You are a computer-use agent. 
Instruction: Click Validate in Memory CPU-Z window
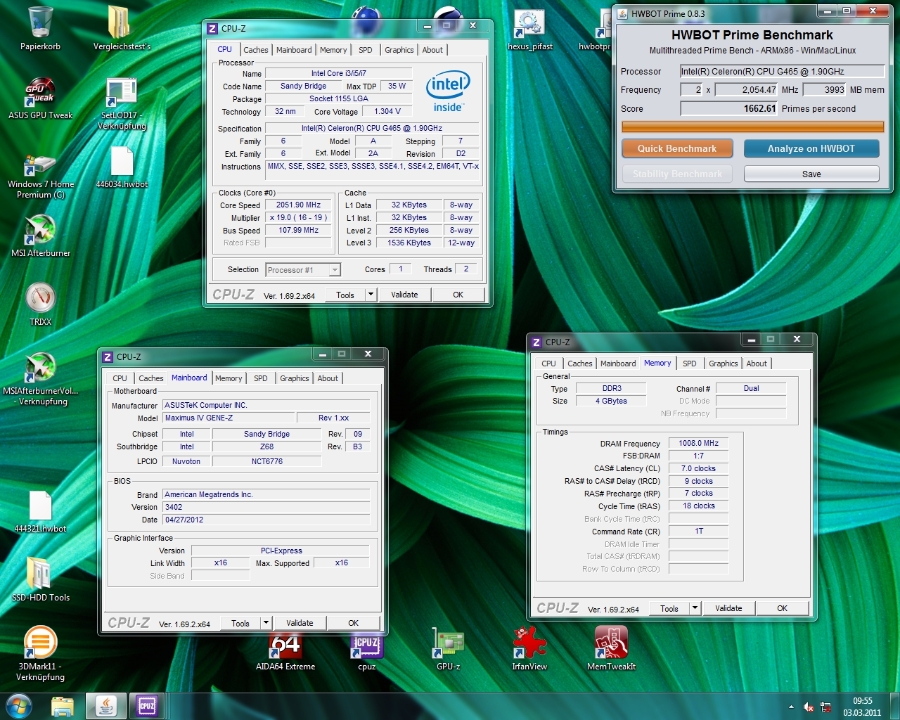(x=728, y=608)
